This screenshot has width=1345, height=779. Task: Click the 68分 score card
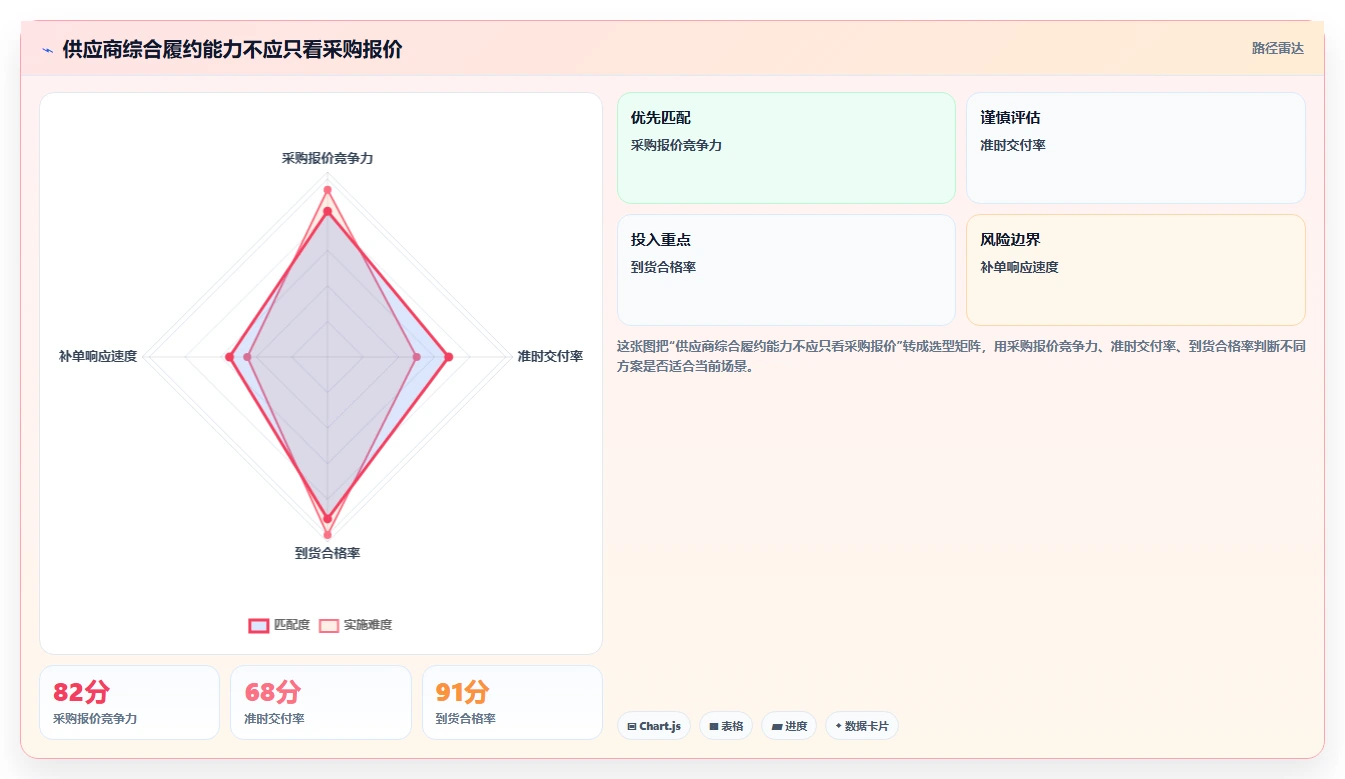point(320,702)
